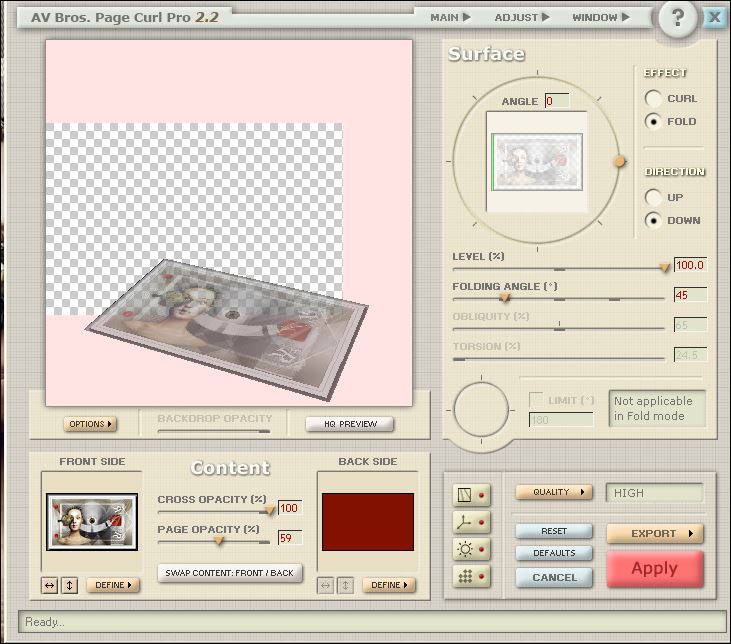Click the CROSS OPACITY slider handle
Screen dimensions: 731x644
[269, 511]
